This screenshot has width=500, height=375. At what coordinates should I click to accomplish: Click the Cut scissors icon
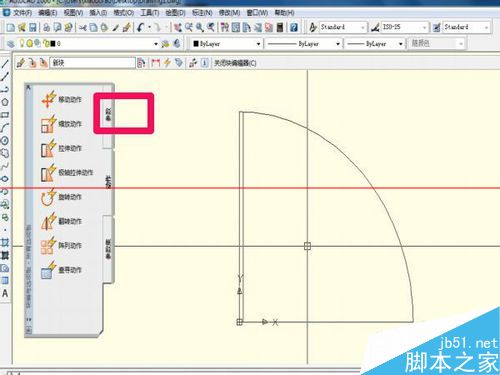click(x=83, y=27)
